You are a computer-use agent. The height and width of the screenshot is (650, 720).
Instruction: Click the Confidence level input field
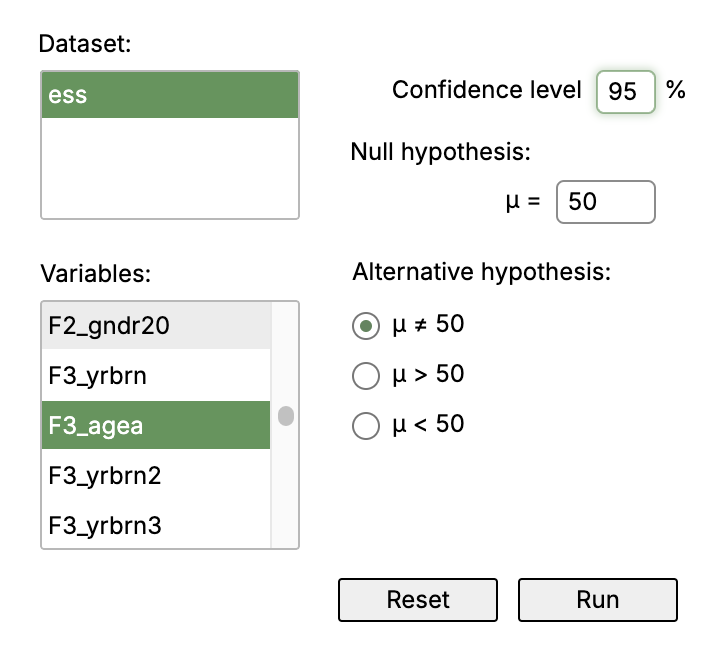click(x=625, y=92)
